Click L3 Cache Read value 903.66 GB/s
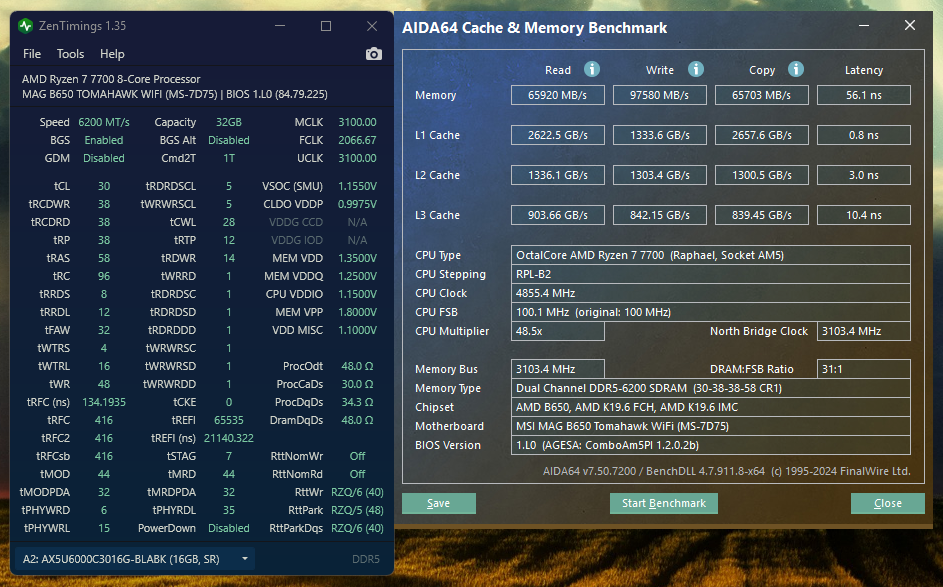943x587 pixels. (x=558, y=215)
